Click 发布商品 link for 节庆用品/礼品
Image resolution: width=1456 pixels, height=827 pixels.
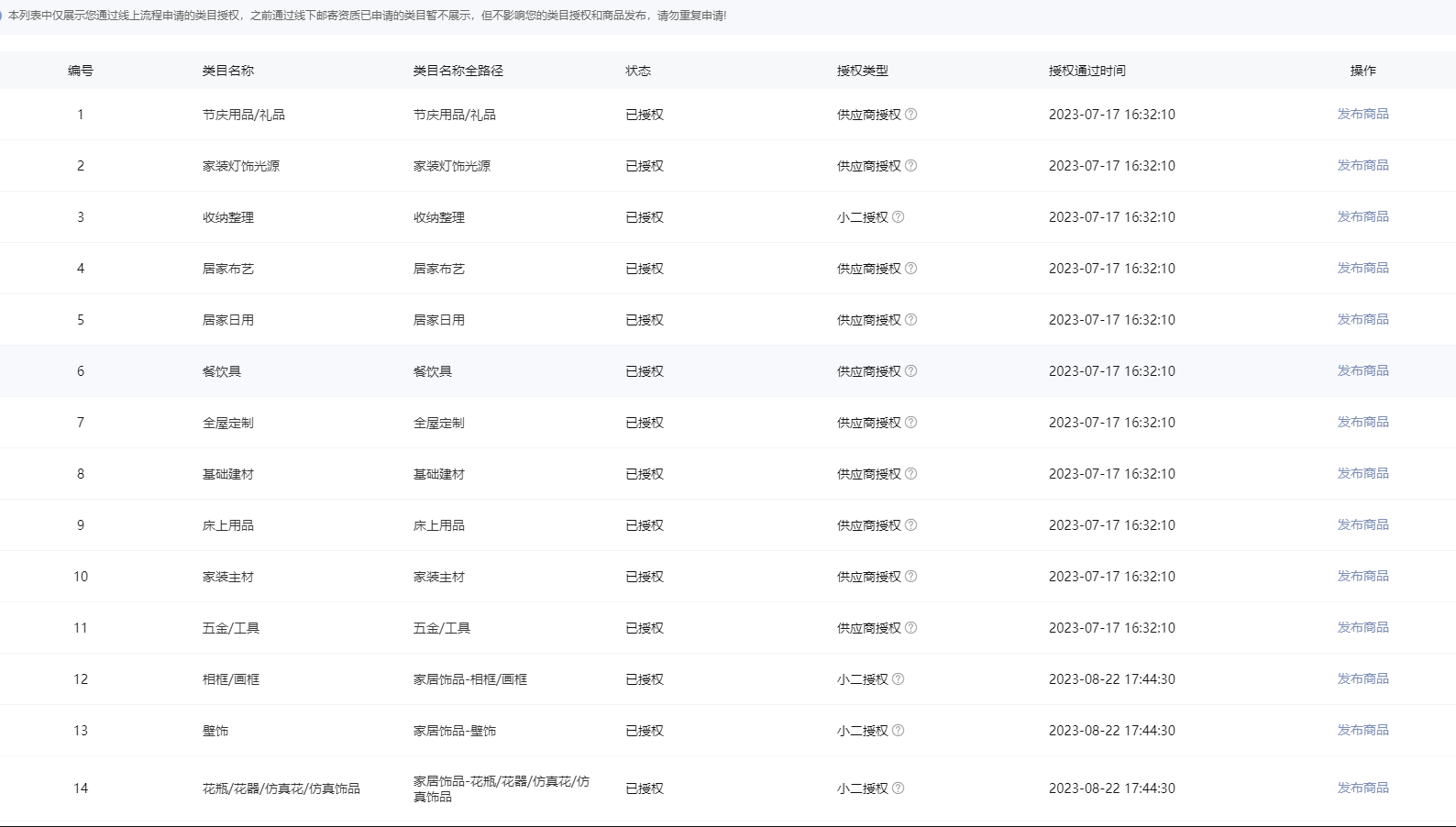[1362, 114]
